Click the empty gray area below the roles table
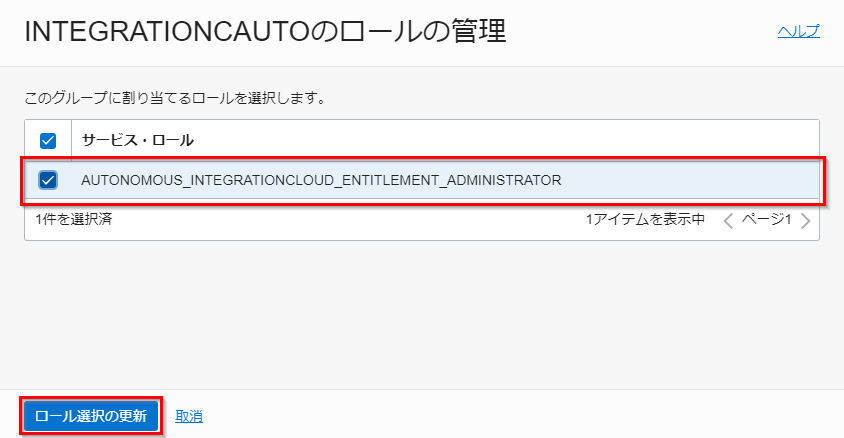844x438 pixels. click(x=422, y=315)
